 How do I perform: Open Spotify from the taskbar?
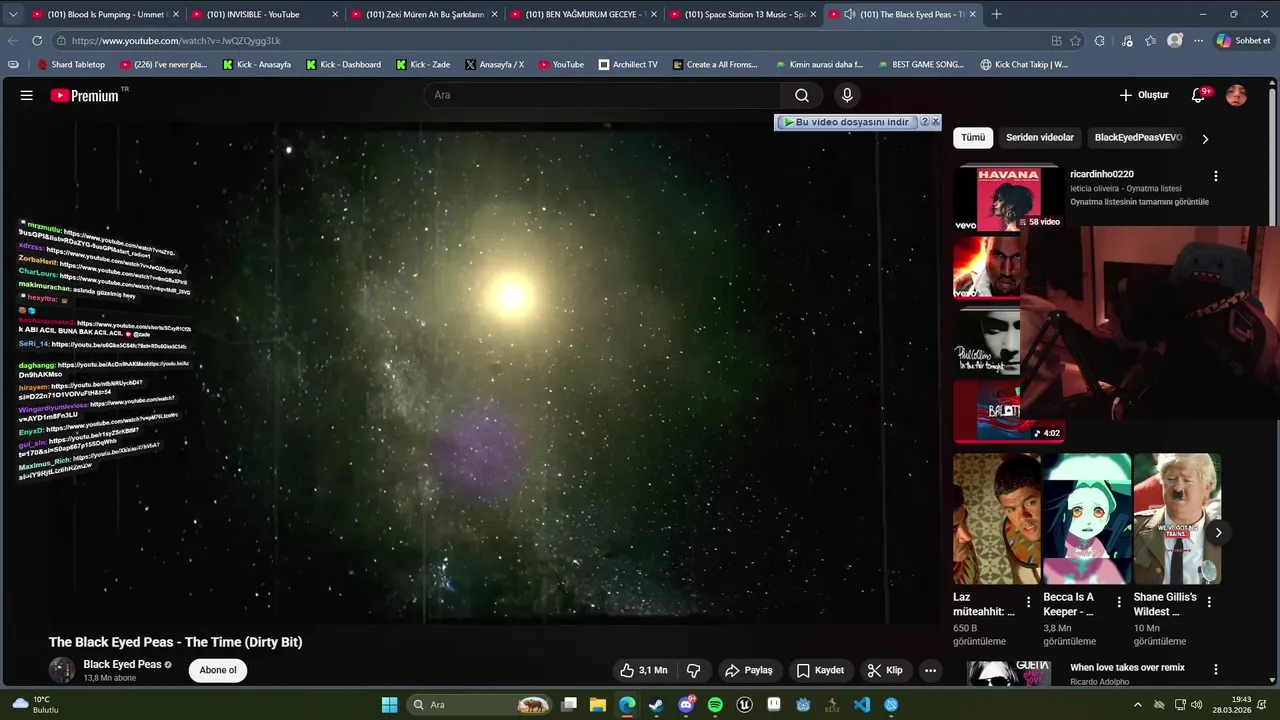[715, 705]
